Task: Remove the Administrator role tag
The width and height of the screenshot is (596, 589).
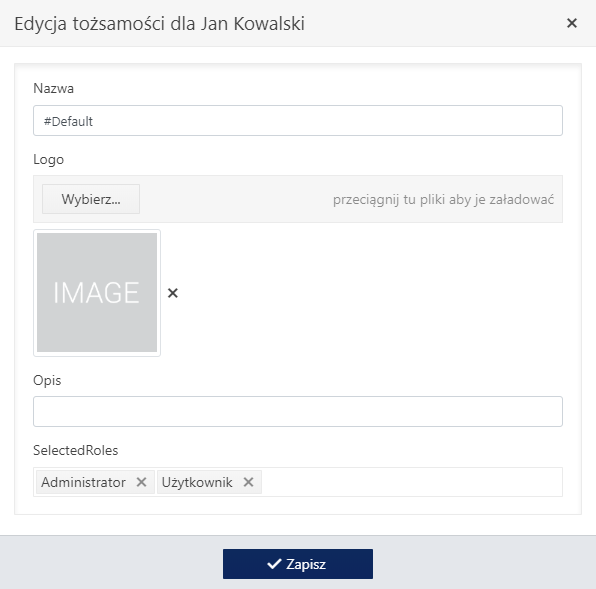Action: click(141, 482)
